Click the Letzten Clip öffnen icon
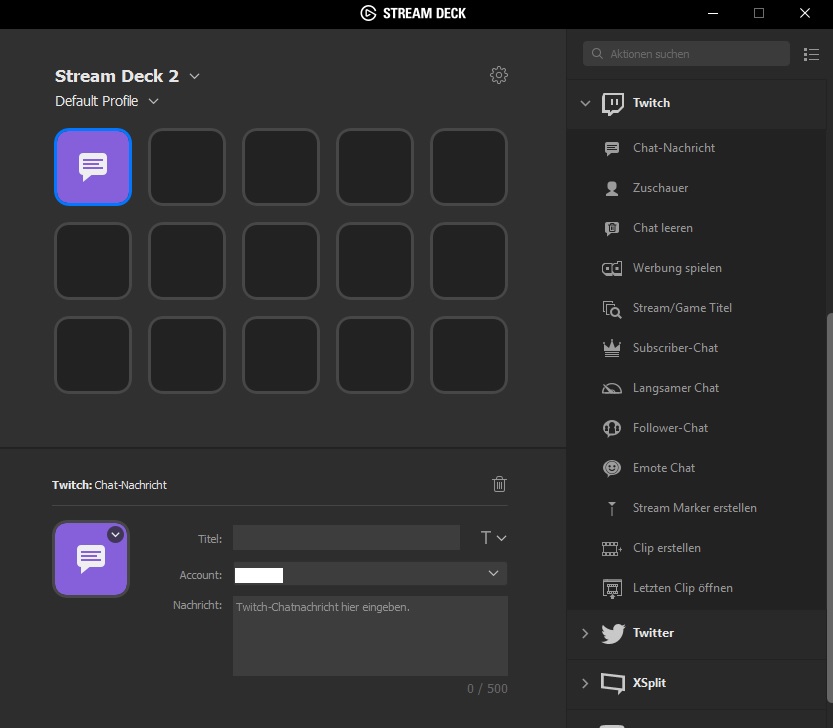 click(x=612, y=588)
